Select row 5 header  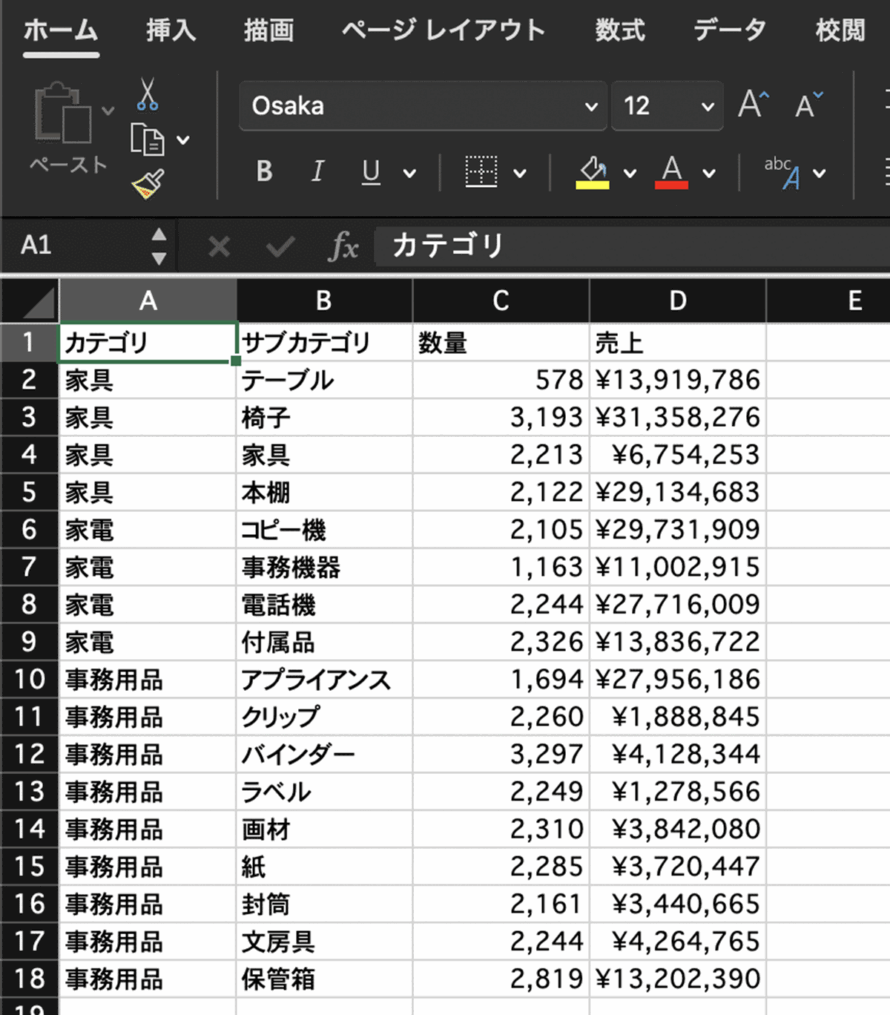[30, 492]
